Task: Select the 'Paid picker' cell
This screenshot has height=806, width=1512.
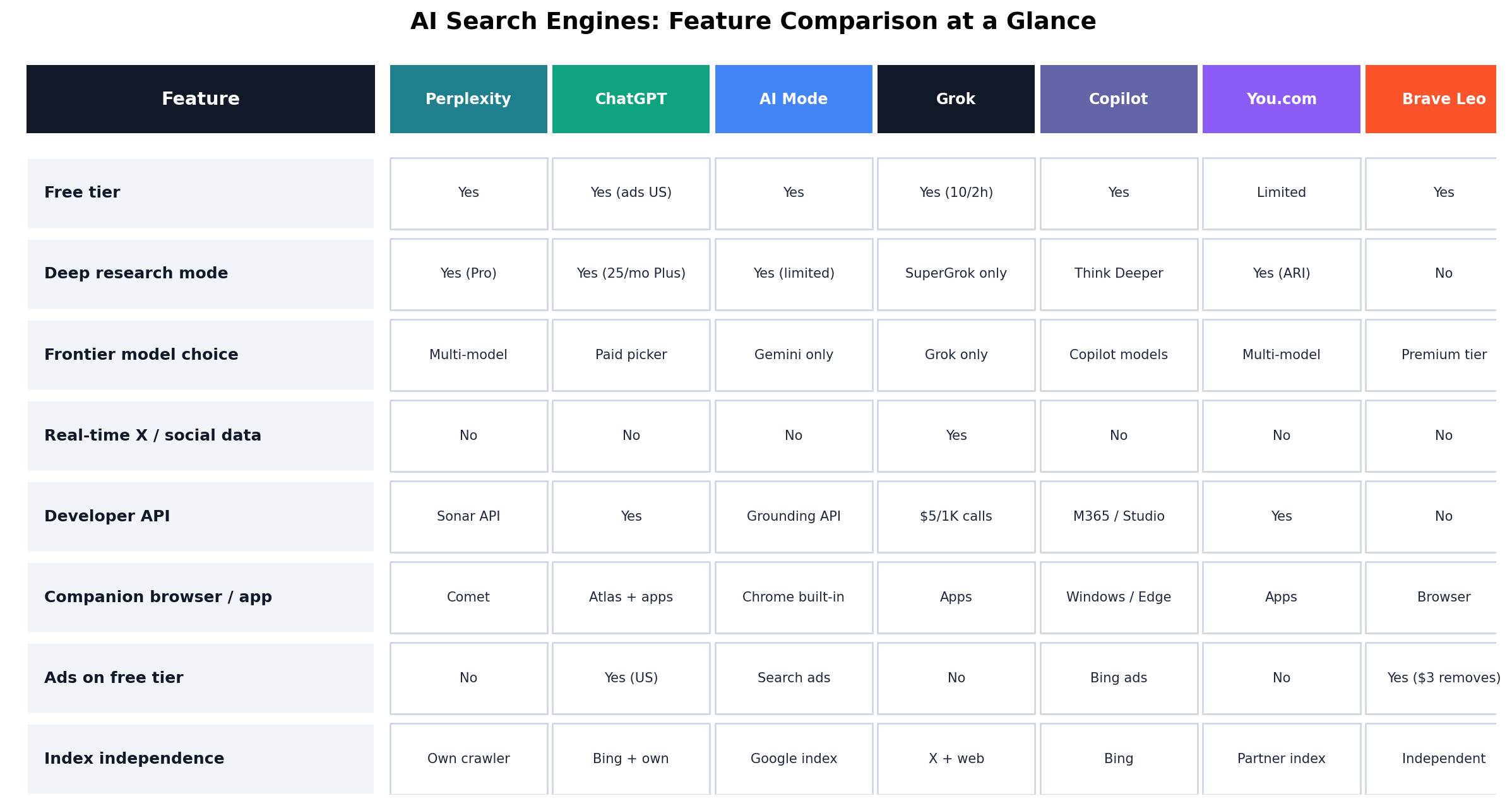Action: click(631, 355)
